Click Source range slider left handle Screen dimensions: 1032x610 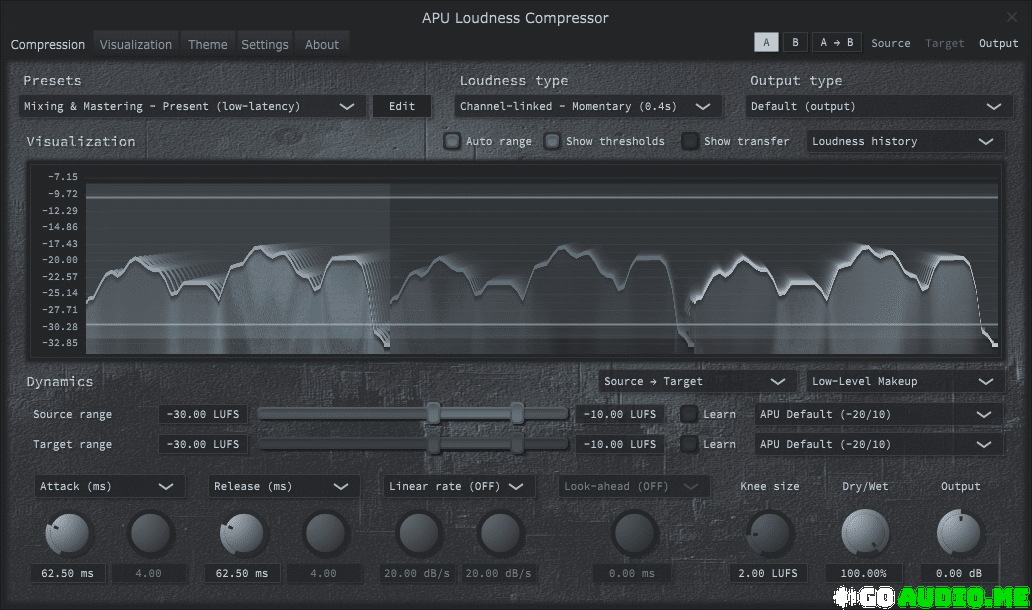click(x=433, y=413)
